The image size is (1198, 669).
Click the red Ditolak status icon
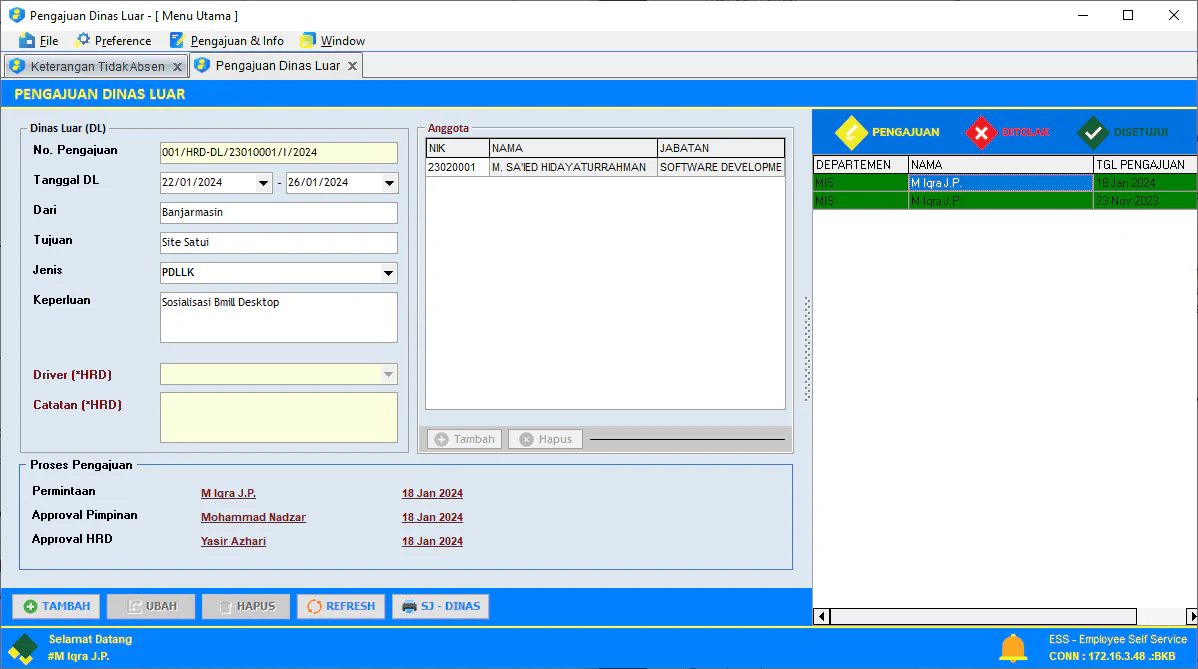(x=981, y=133)
